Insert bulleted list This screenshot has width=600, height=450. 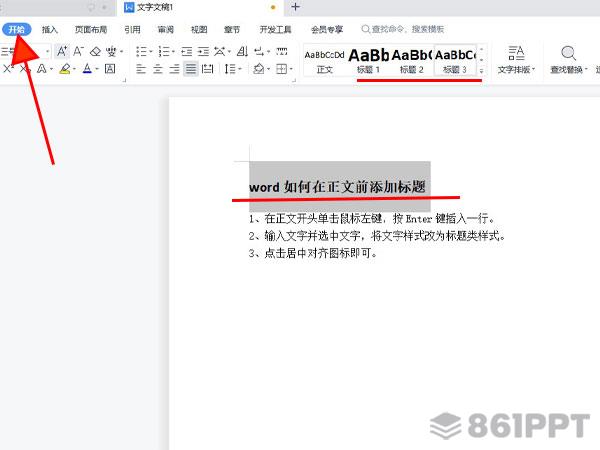click(141, 51)
